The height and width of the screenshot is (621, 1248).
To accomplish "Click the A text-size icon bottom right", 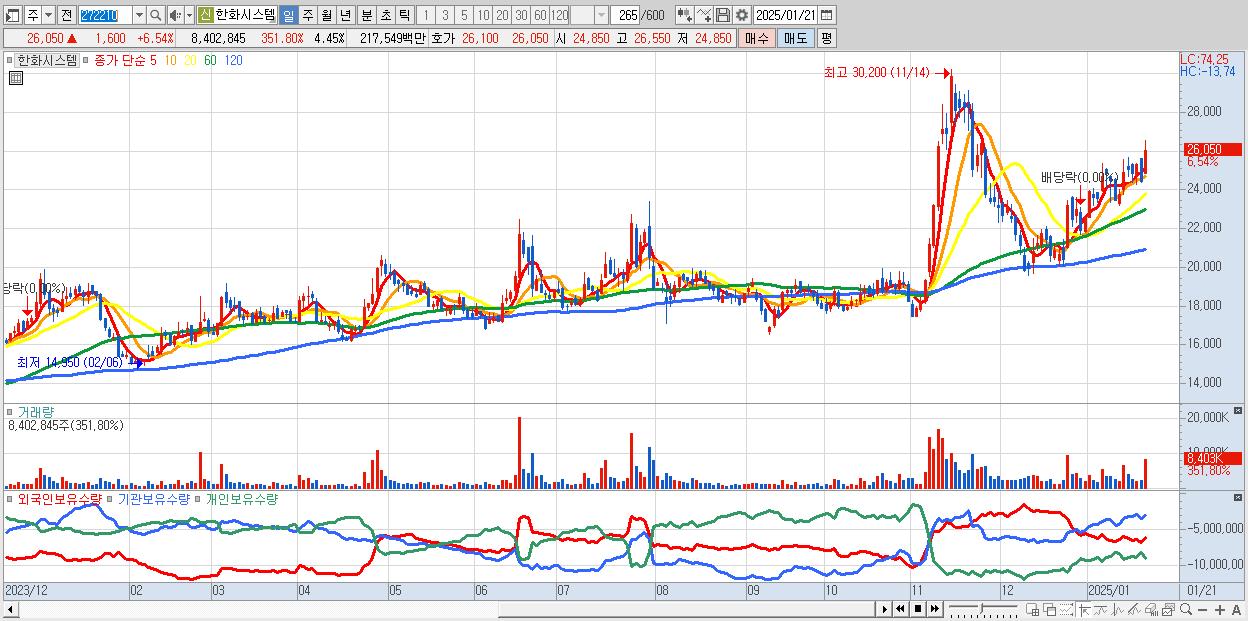I will click(x=1236, y=610).
